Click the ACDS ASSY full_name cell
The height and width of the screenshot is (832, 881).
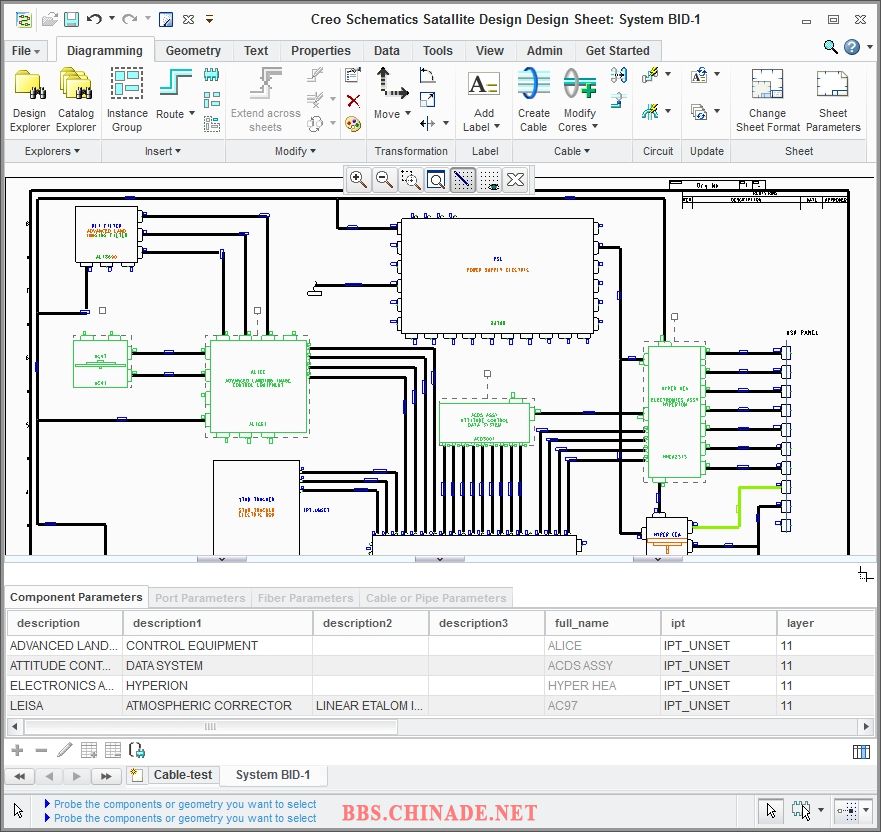click(602, 666)
